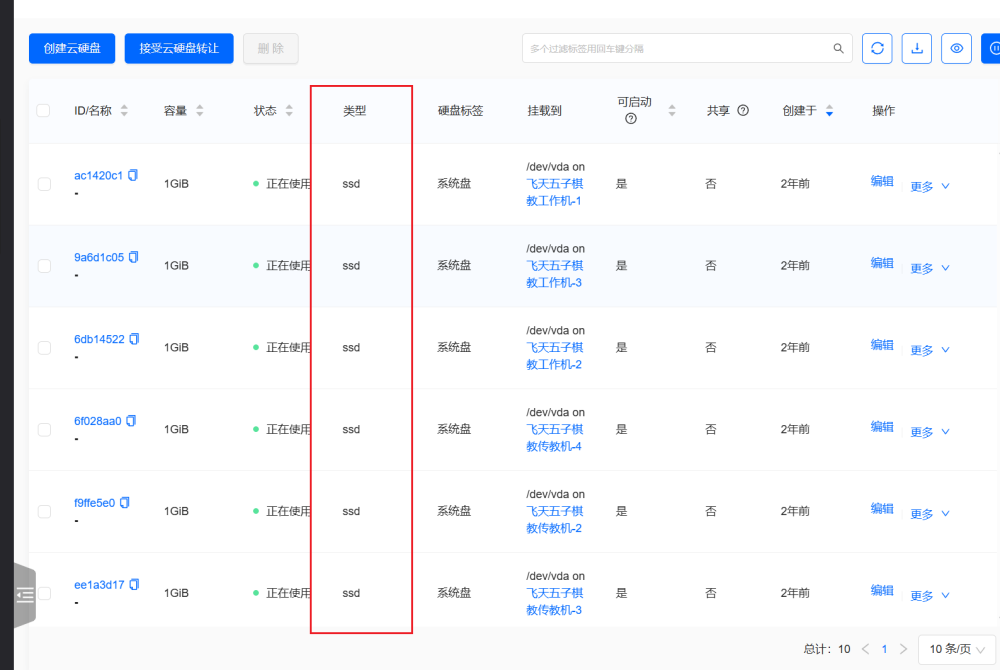Viewport: 1000px width, 670px height.
Task: Click the help icon under 可启动
Action: 631,119
